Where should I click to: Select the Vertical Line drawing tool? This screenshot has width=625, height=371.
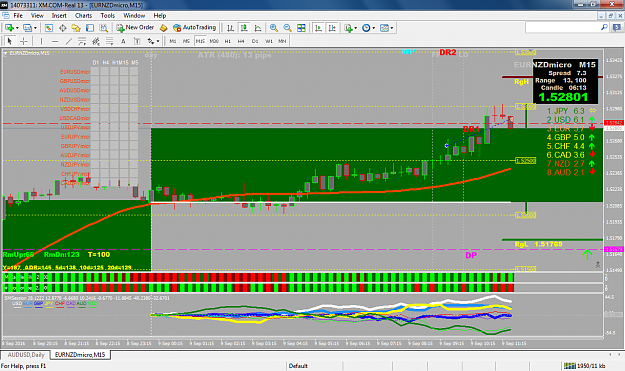[x=41, y=41]
